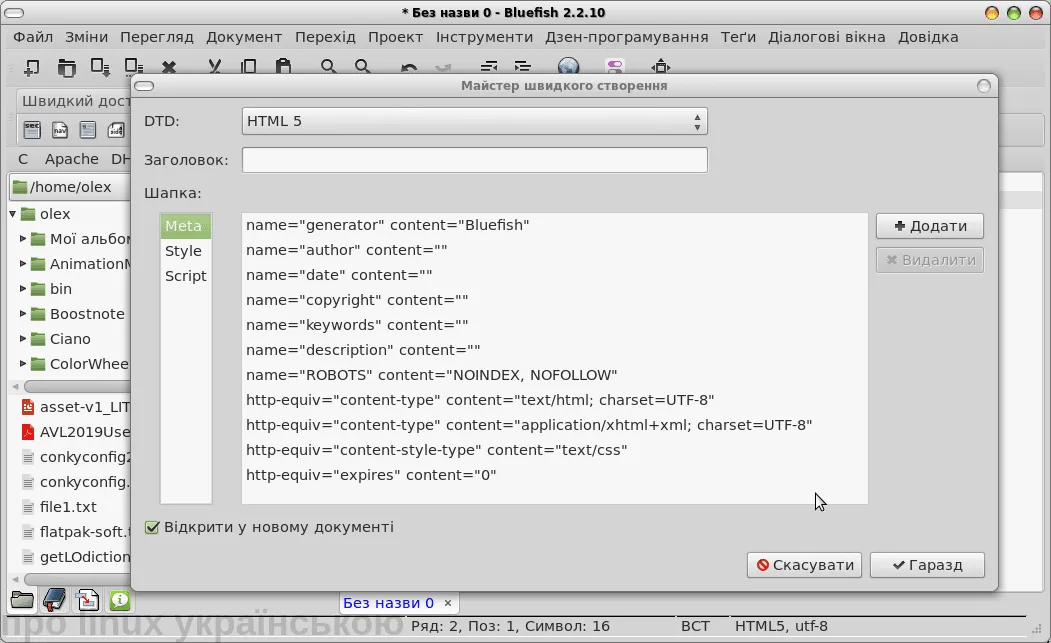Open the Інструменти menu
The image size is (1051, 643).
click(484, 37)
